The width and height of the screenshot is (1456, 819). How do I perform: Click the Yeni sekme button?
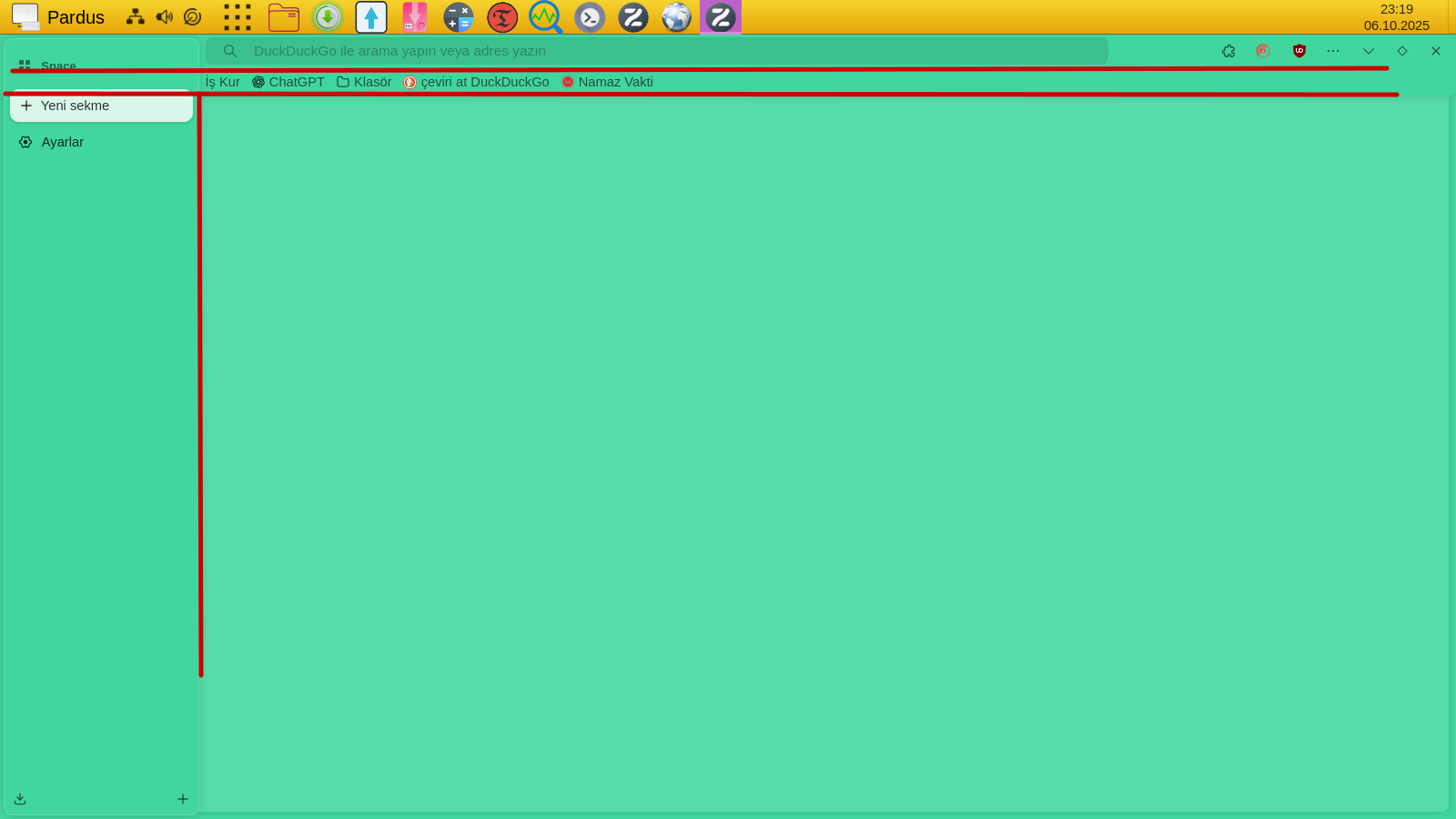pos(100,106)
